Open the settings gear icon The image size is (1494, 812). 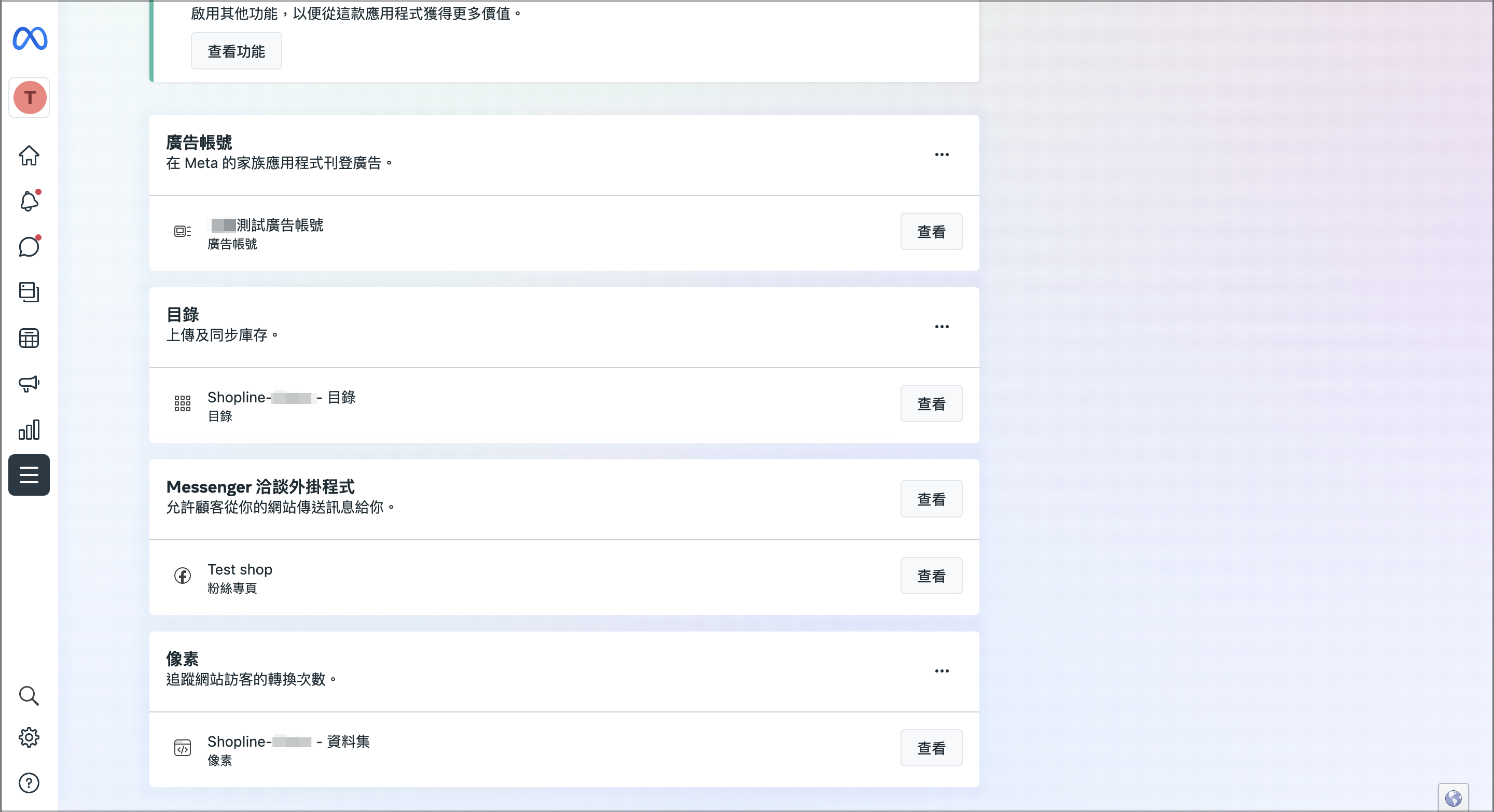(x=29, y=737)
